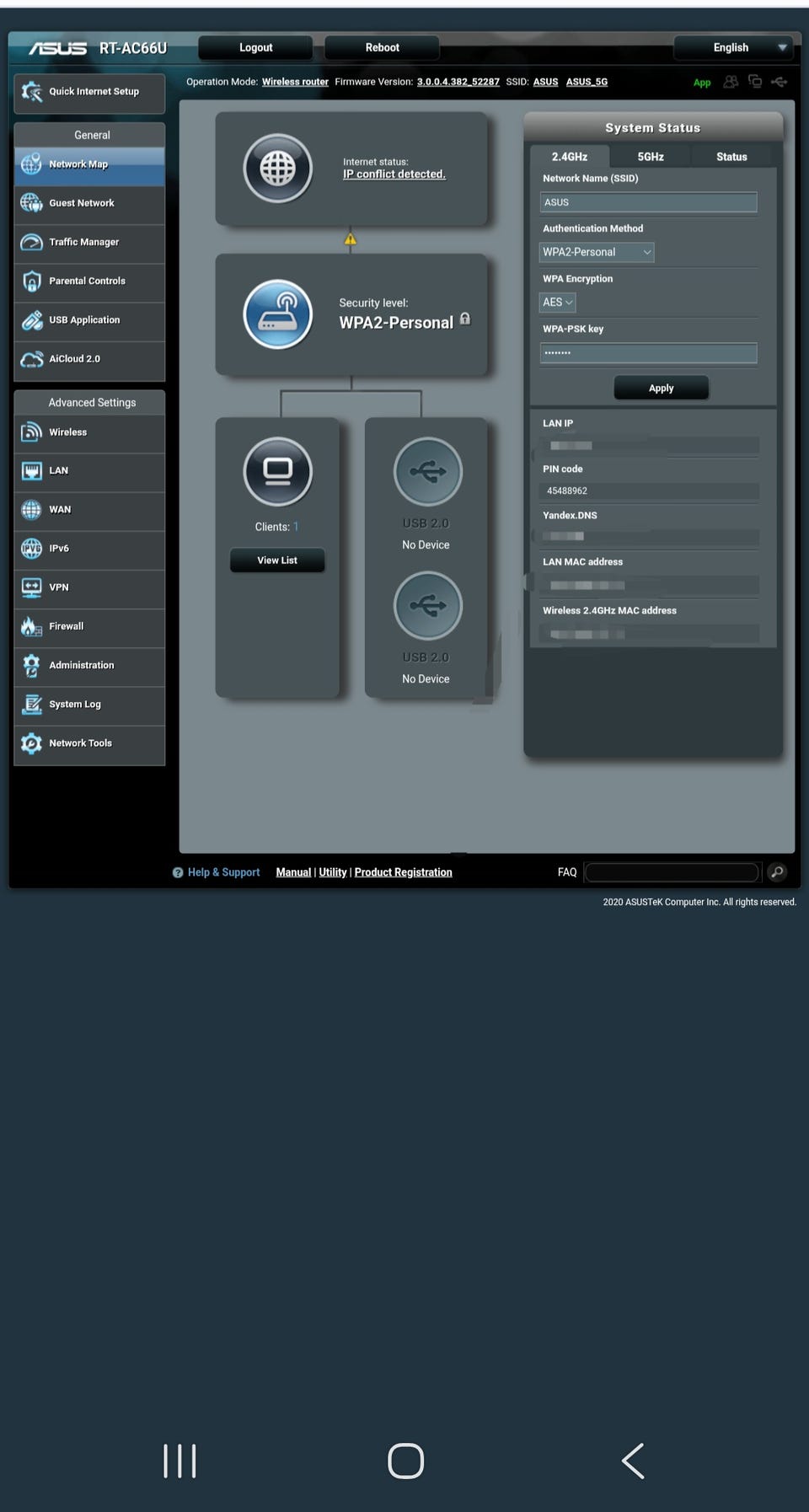Image resolution: width=809 pixels, height=1512 pixels.
Task: Open the English language dropdown
Action: 733,47
